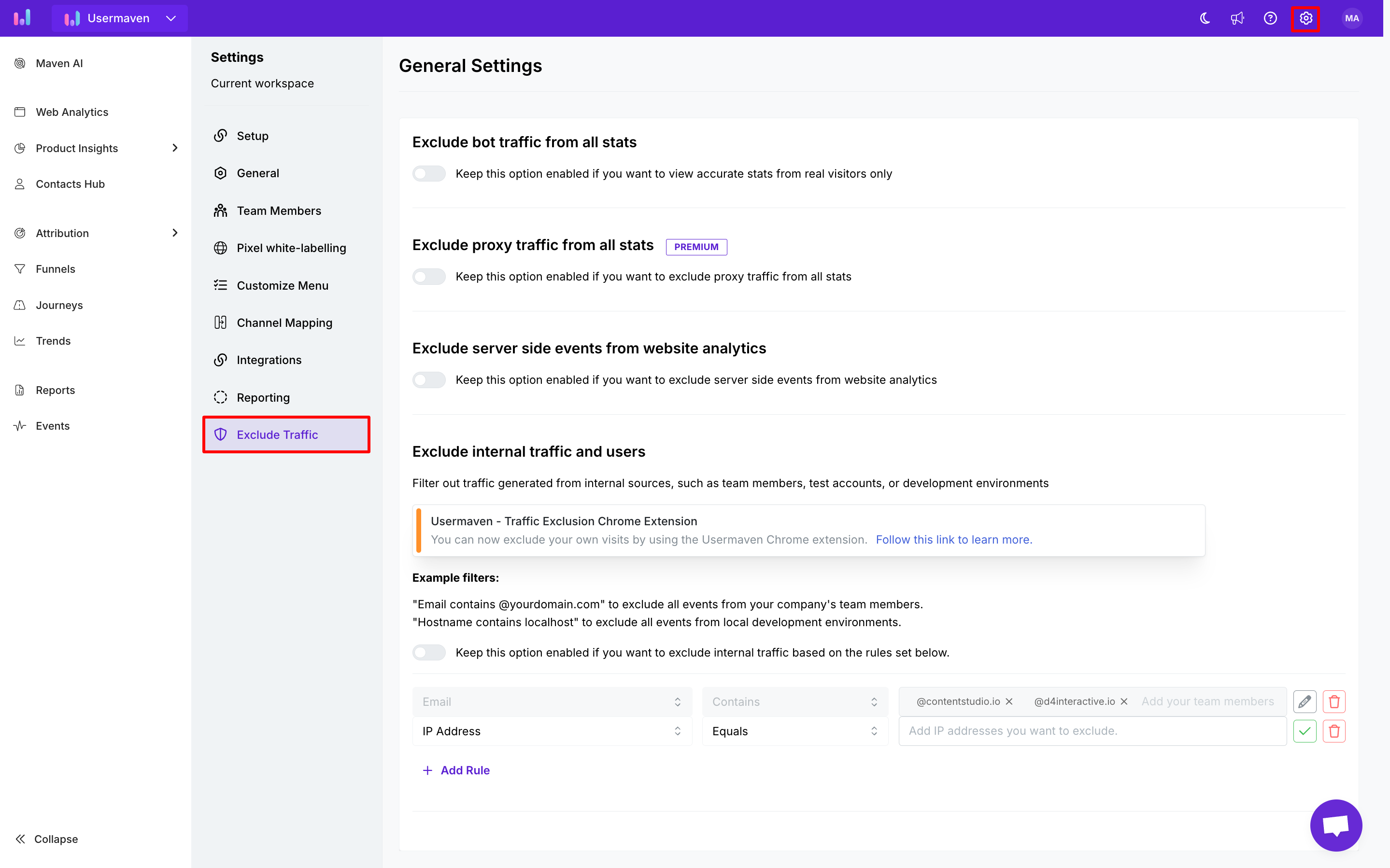
Task: Open the Usermaven workspace dropdown
Action: pos(170,18)
